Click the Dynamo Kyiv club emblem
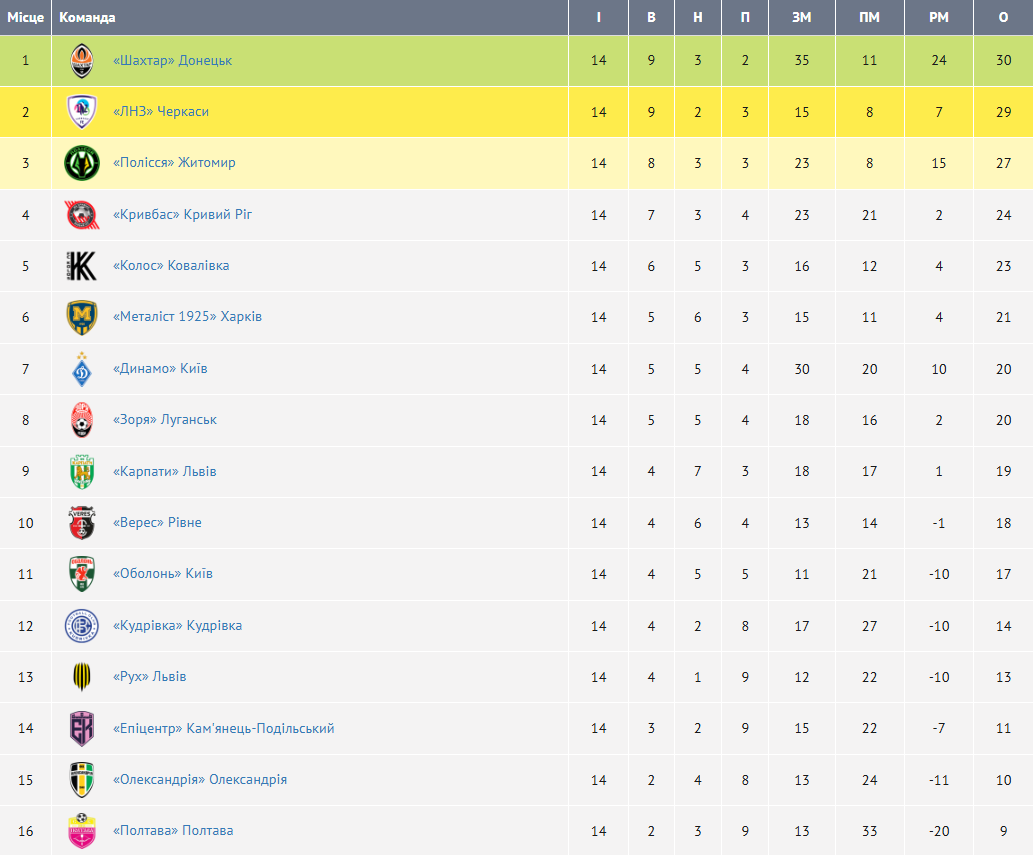This screenshot has width=1033, height=855. [x=81, y=369]
